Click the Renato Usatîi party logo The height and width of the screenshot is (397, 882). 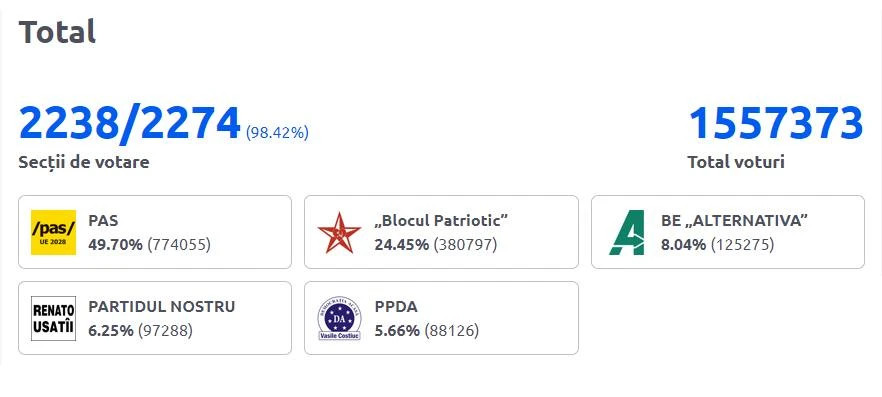[x=53, y=318]
